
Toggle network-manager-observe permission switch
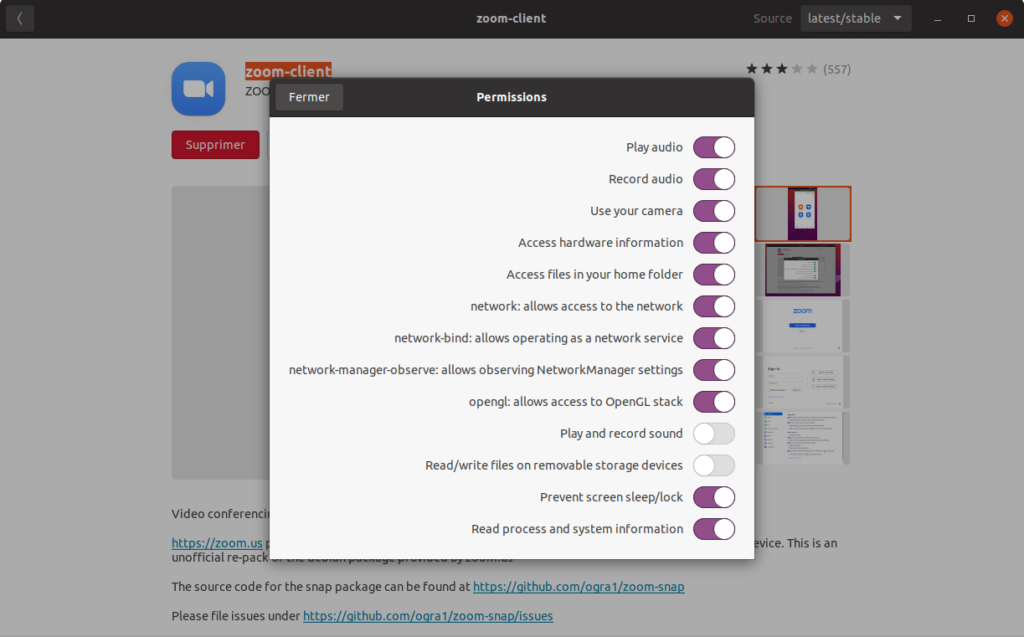(x=714, y=370)
